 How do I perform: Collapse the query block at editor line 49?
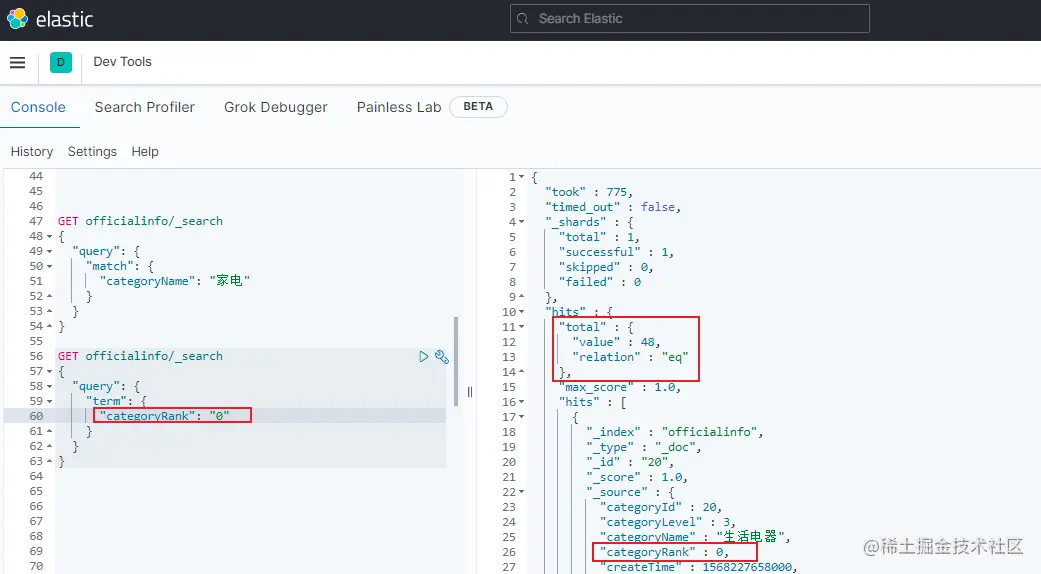49,251
